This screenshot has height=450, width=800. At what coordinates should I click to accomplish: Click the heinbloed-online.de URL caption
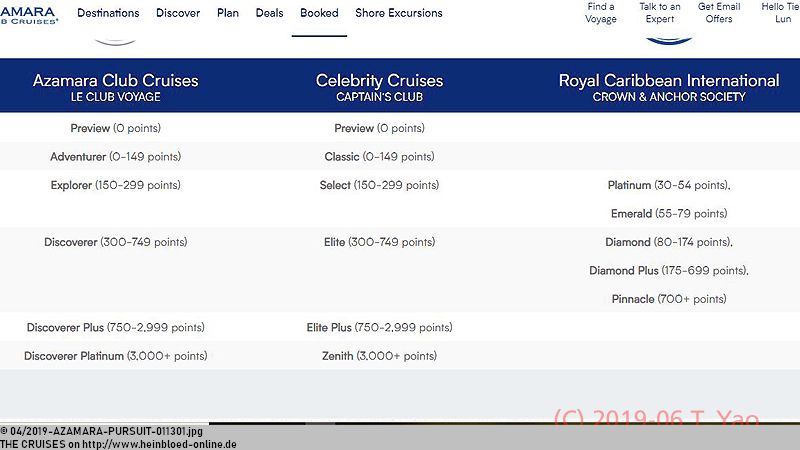(118, 444)
